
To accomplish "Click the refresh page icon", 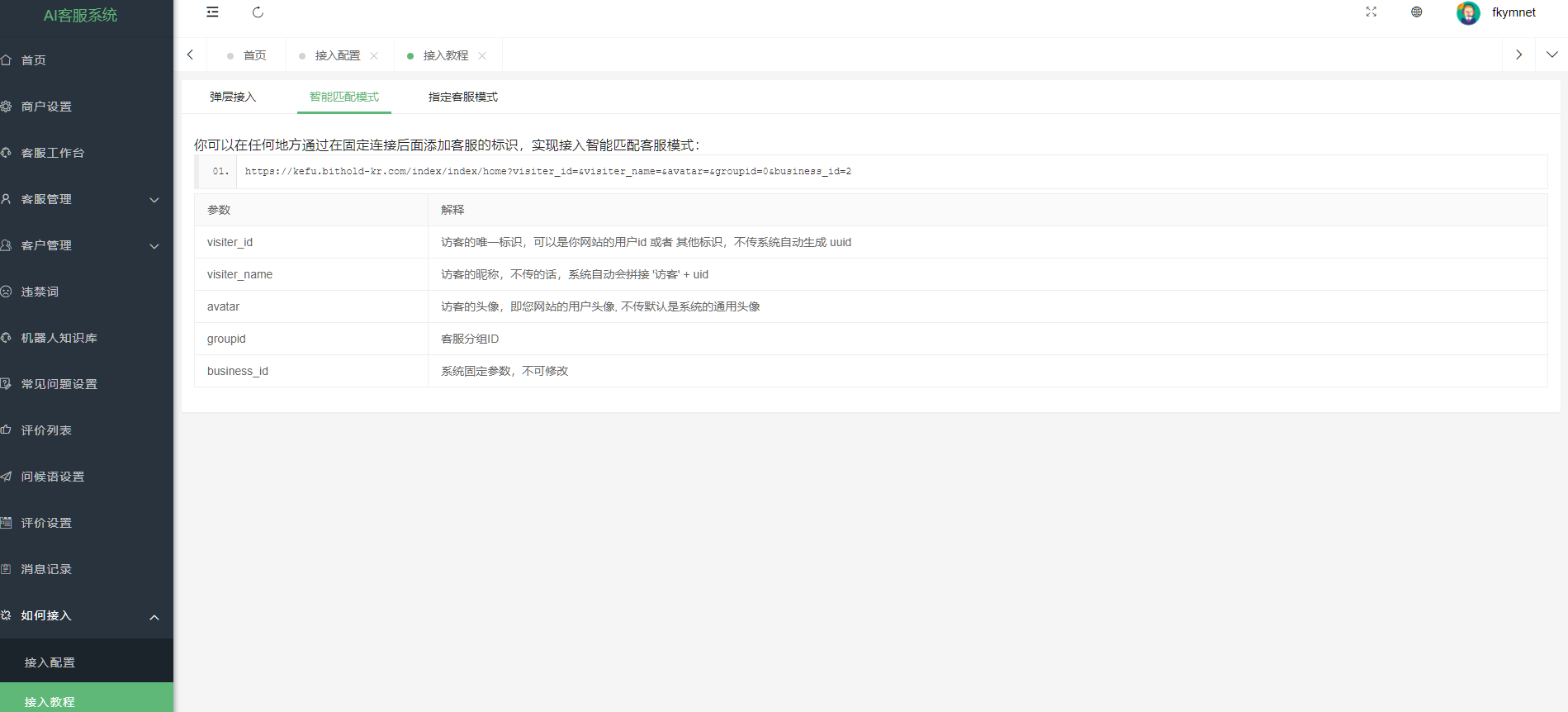I will click(258, 12).
